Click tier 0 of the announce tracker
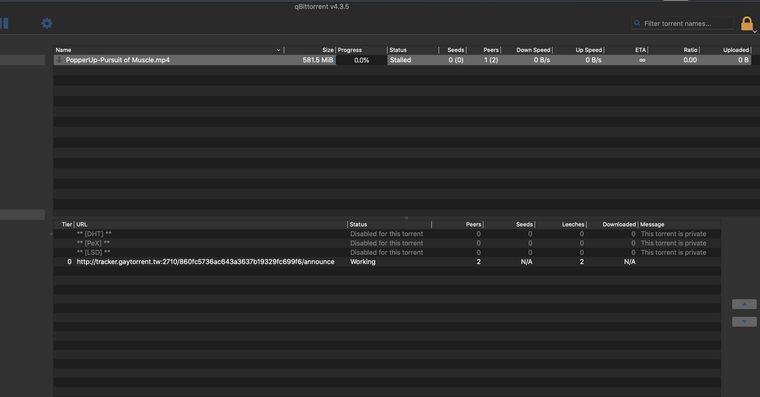This screenshot has width=760, height=397. 69,262
